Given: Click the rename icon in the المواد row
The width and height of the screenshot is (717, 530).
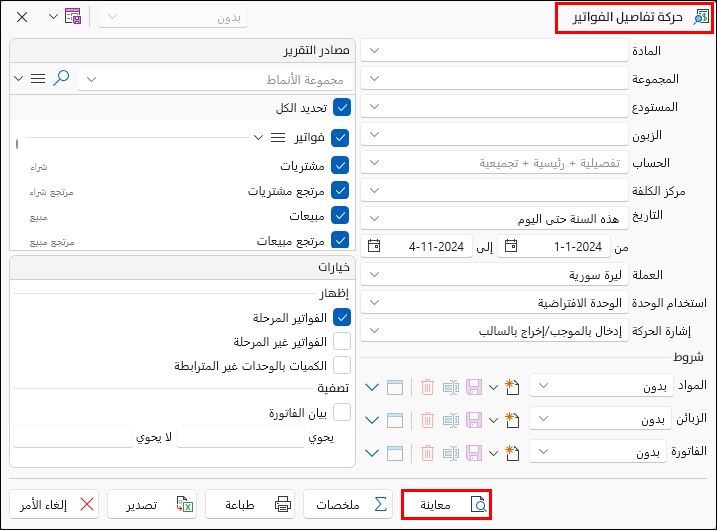Looking at the screenshot, I should tap(450, 388).
